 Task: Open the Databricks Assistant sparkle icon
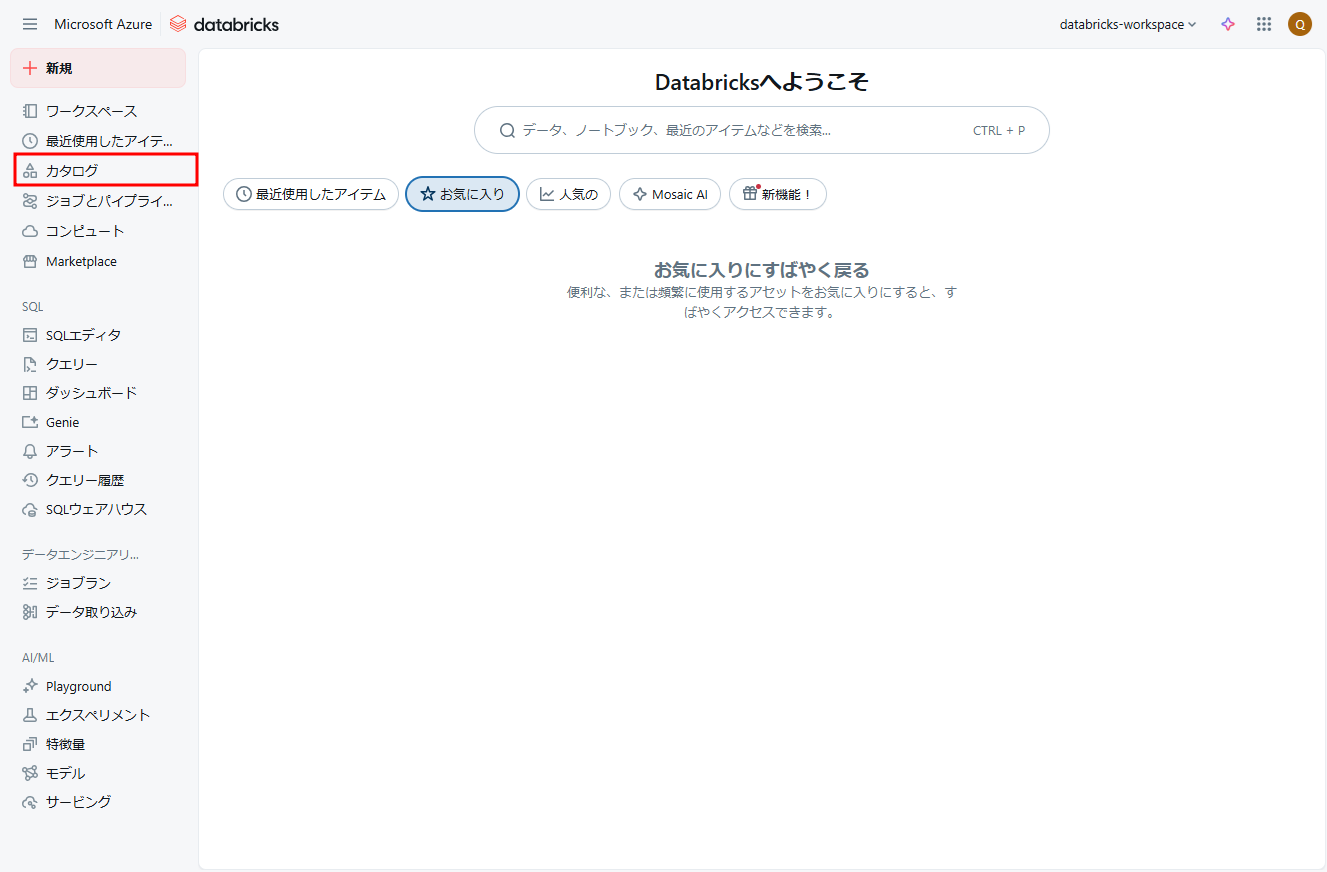click(x=1228, y=24)
